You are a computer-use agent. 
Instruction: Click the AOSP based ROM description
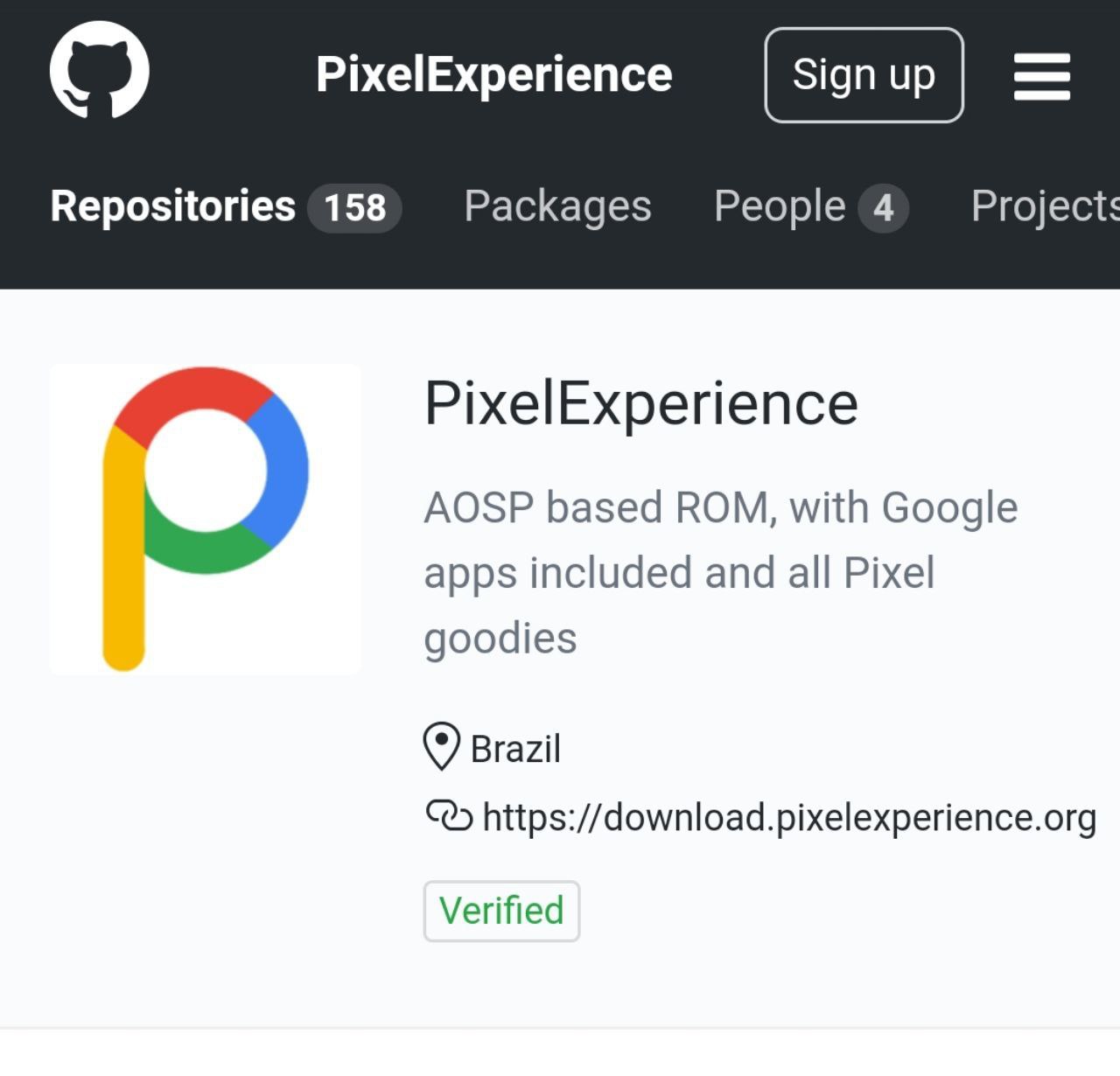pyautogui.click(x=721, y=573)
